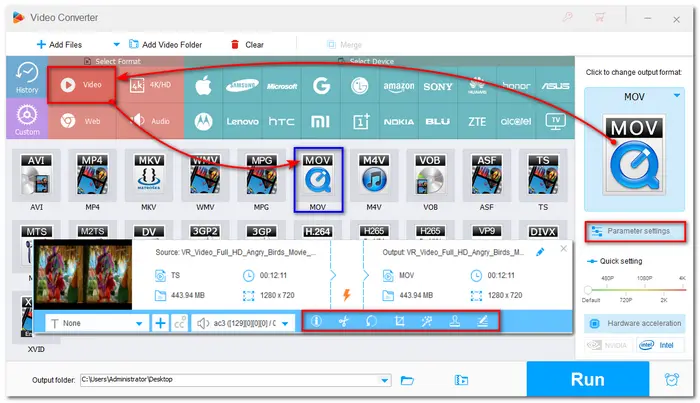Select the 4K/HD format category
This screenshot has height=403, width=700.
tap(150, 85)
